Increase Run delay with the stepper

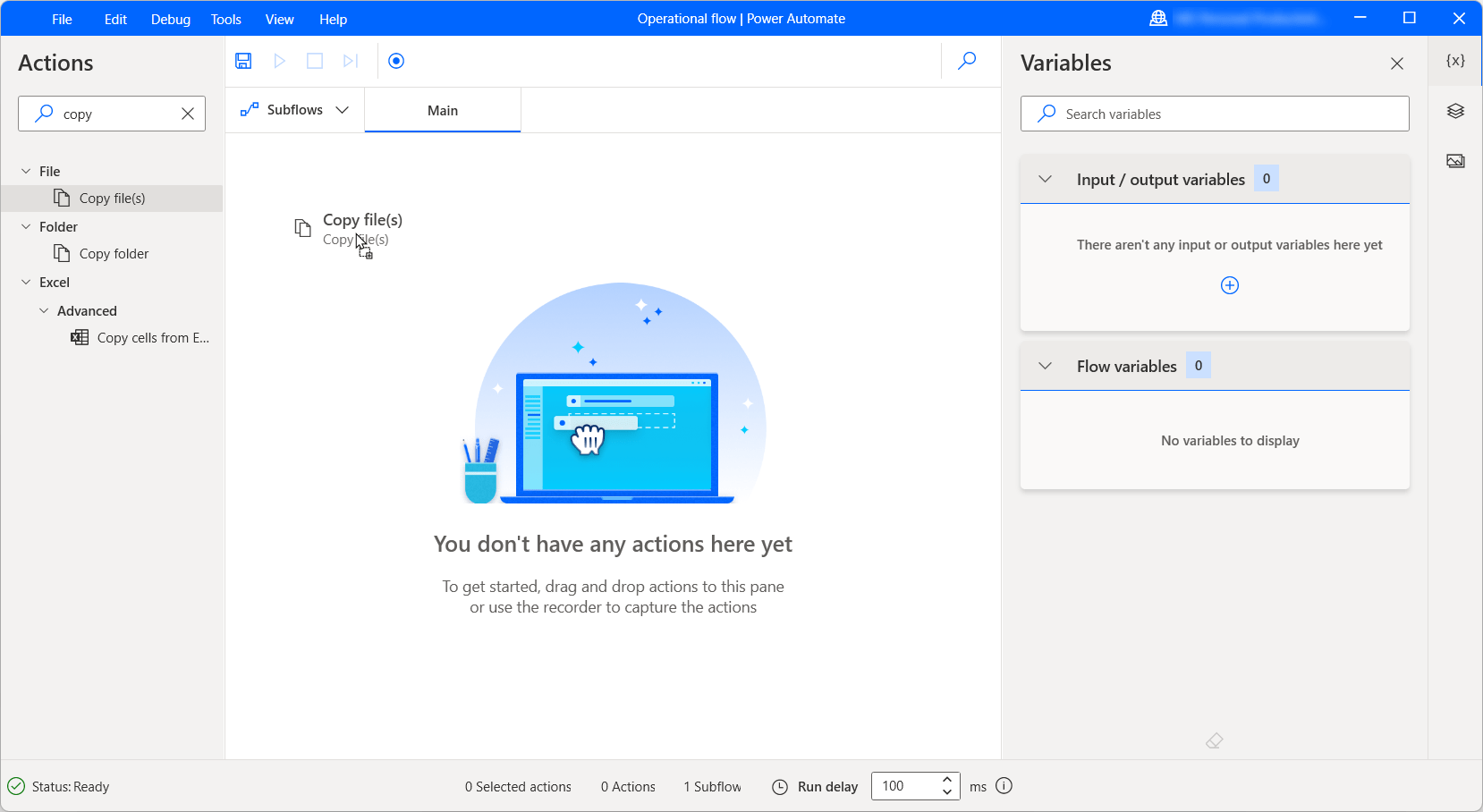[x=947, y=780]
